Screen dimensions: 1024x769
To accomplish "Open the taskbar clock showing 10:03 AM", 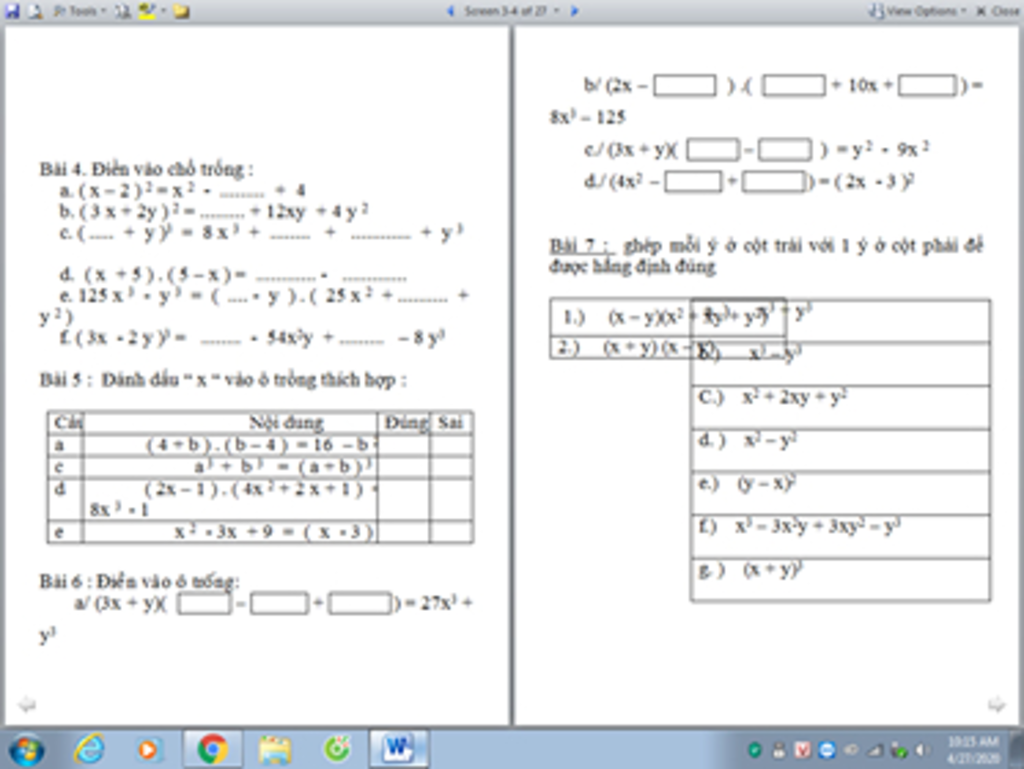I will pos(972,750).
